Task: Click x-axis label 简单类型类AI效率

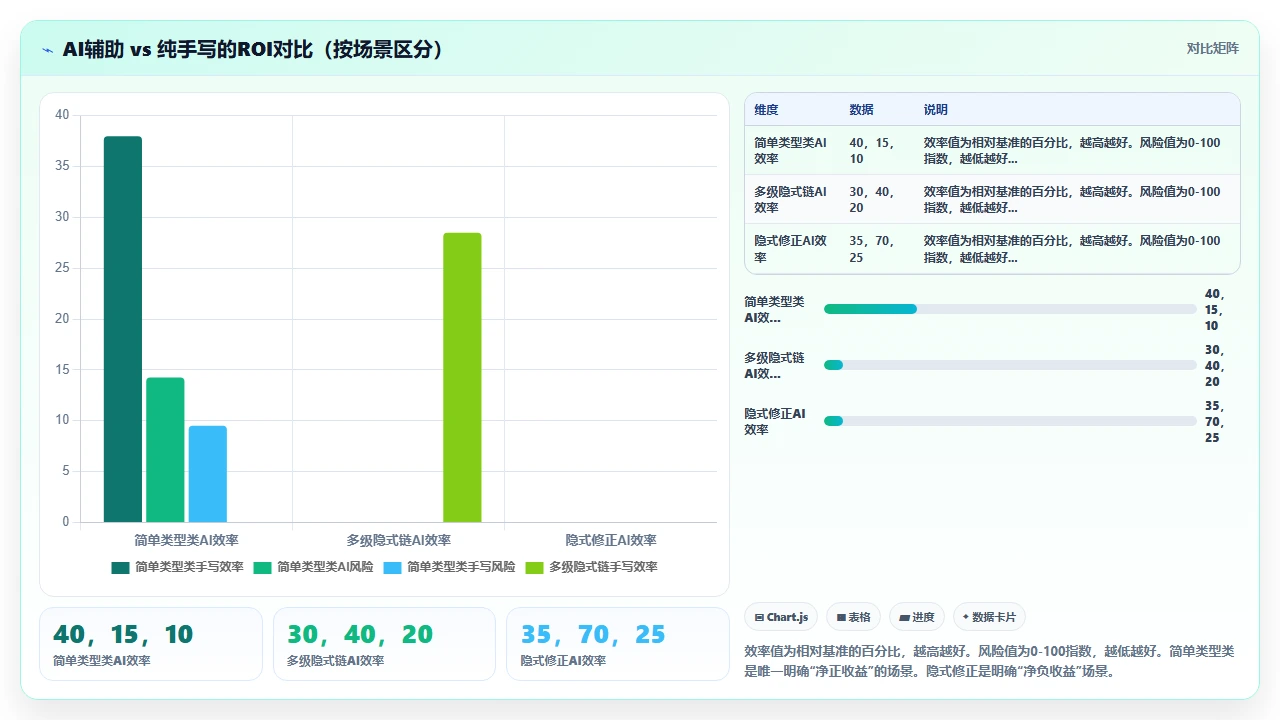Action: coord(187,540)
